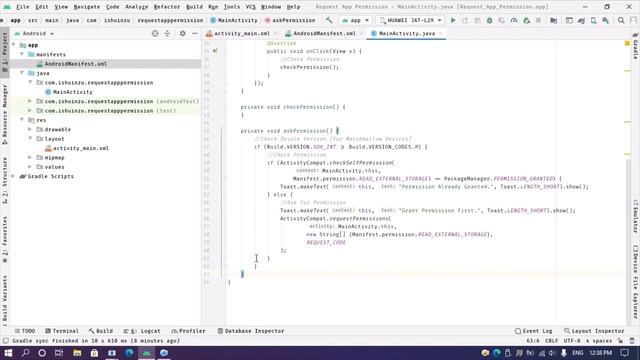Open Project Structure icon in toolbar
Image resolution: width=640 pixels, height=360 pixels.
[554, 20]
